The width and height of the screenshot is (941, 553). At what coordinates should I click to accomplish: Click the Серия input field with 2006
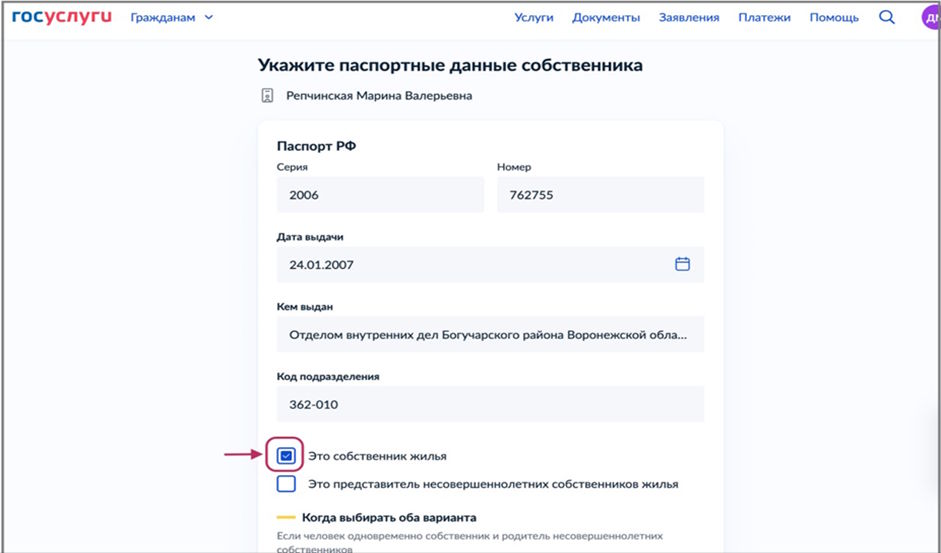click(x=380, y=195)
